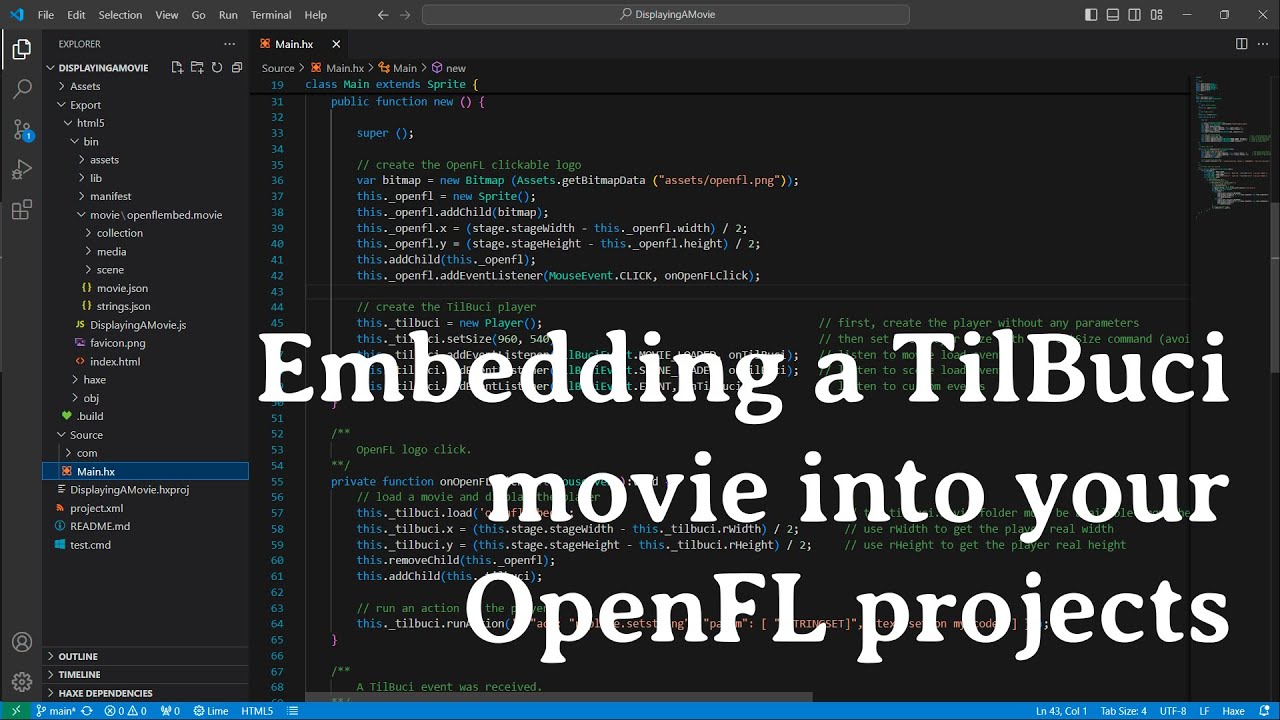
Task: Toggle primary side bar layout icon
Action: pos(1091,15)
